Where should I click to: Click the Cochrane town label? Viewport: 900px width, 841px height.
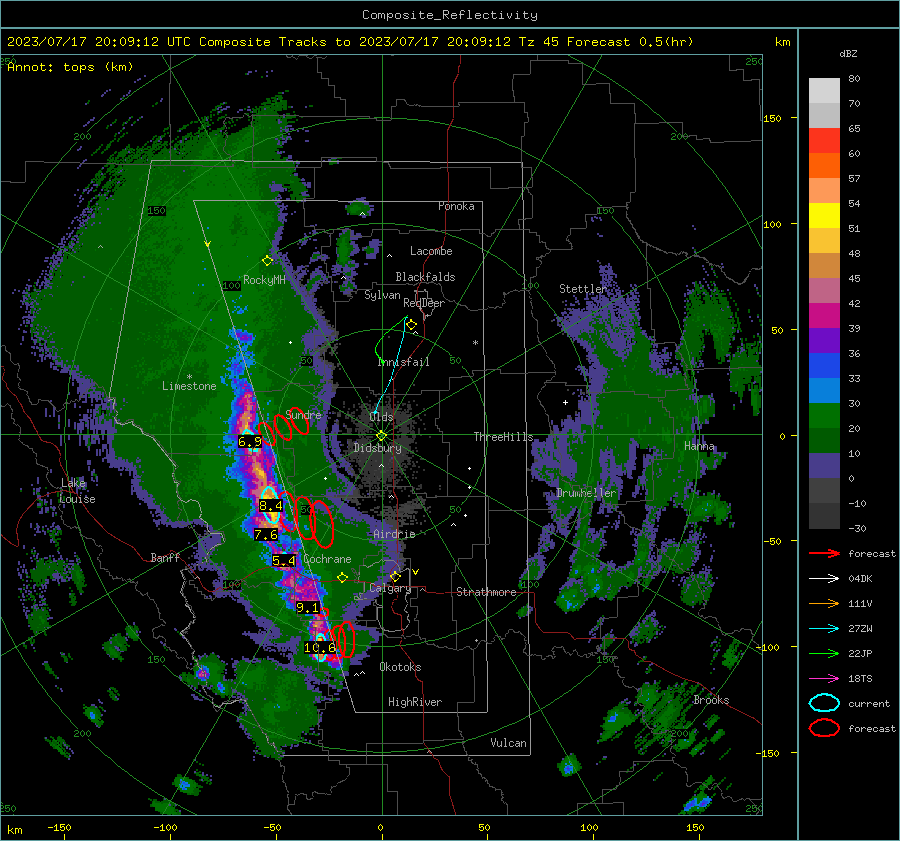click(x=327, y=559)
